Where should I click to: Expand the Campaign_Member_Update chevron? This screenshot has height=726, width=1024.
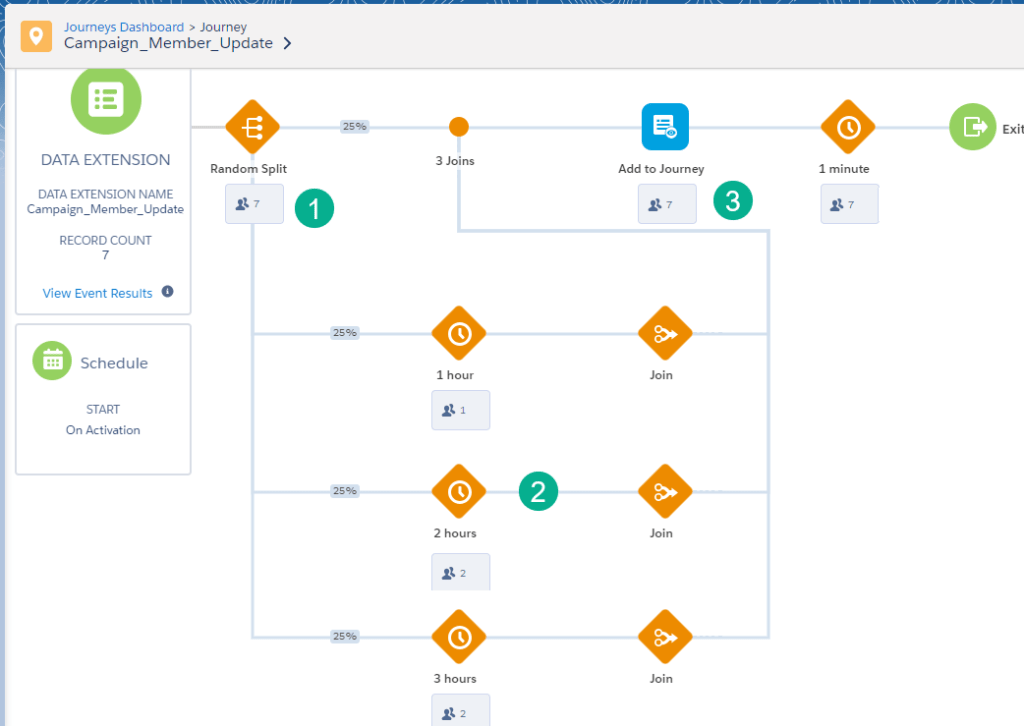288,44
